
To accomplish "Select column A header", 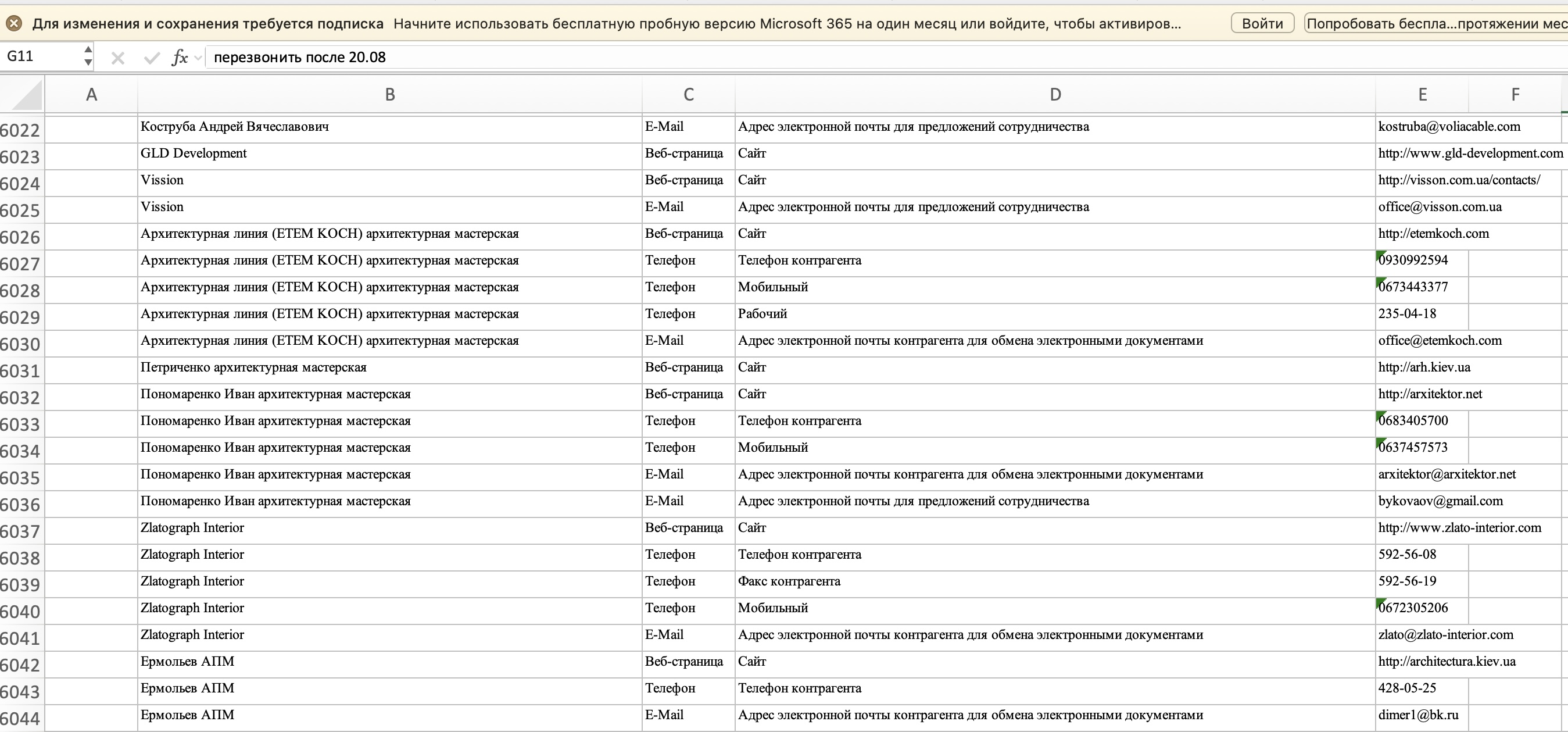I will (91, 94).
